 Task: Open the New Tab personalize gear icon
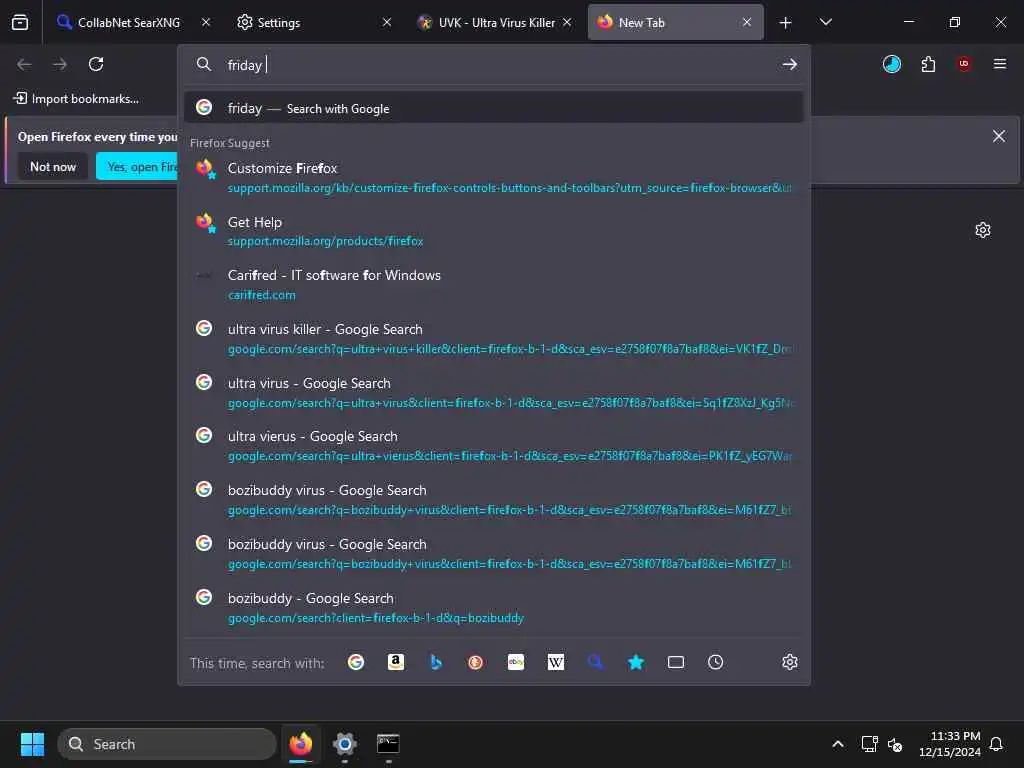click(x=983, y=230)
